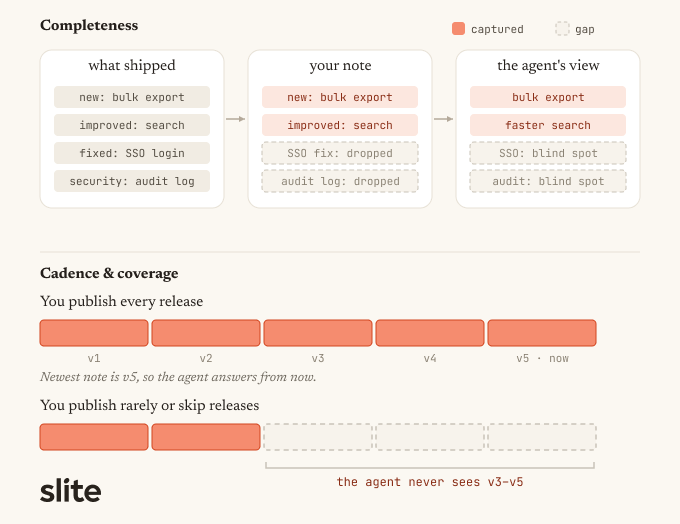
Task: Click the 'v1' version label
Action: point(94,358)
